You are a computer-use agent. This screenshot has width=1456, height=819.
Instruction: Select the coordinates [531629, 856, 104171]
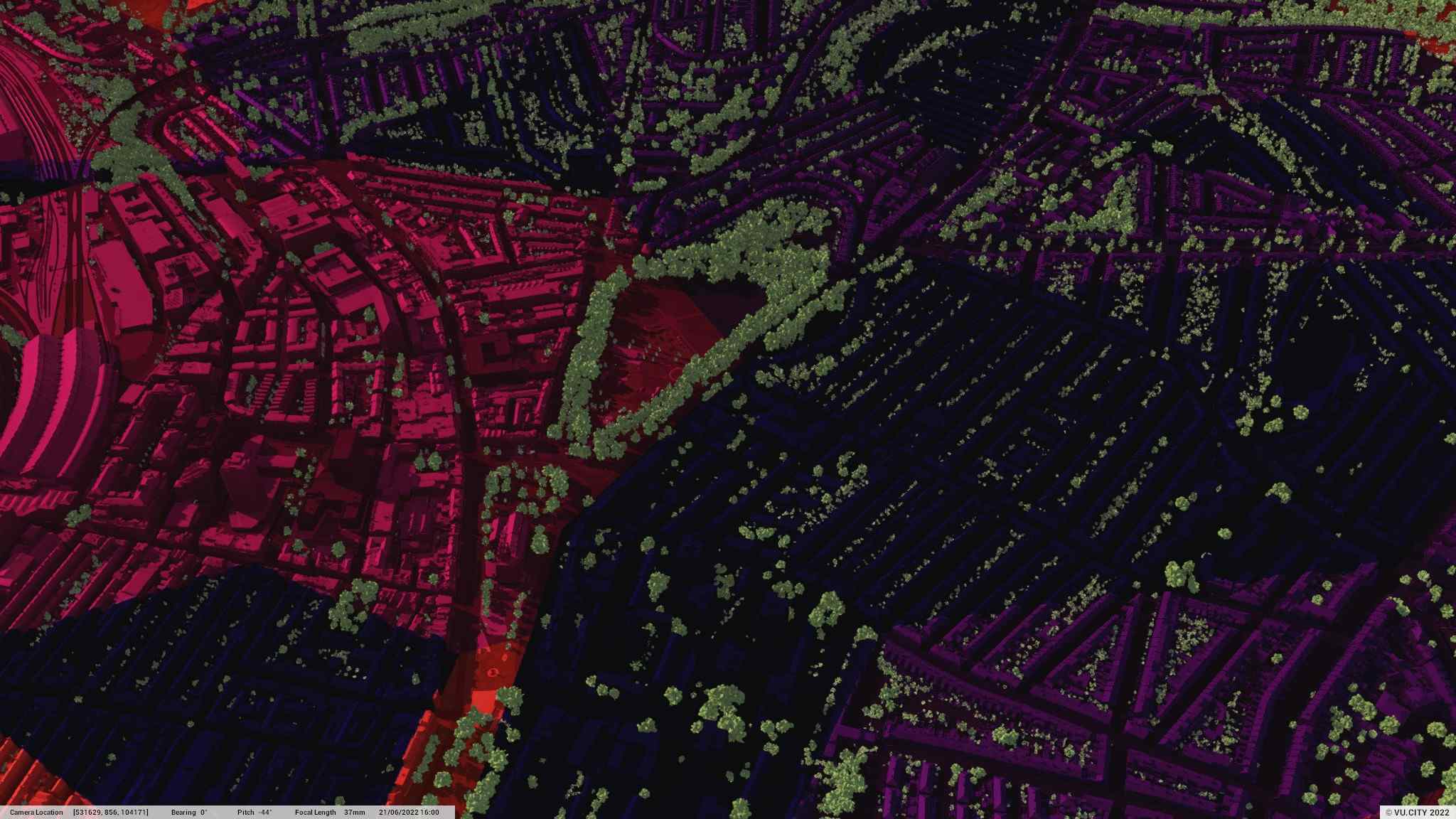click(111, 812)
